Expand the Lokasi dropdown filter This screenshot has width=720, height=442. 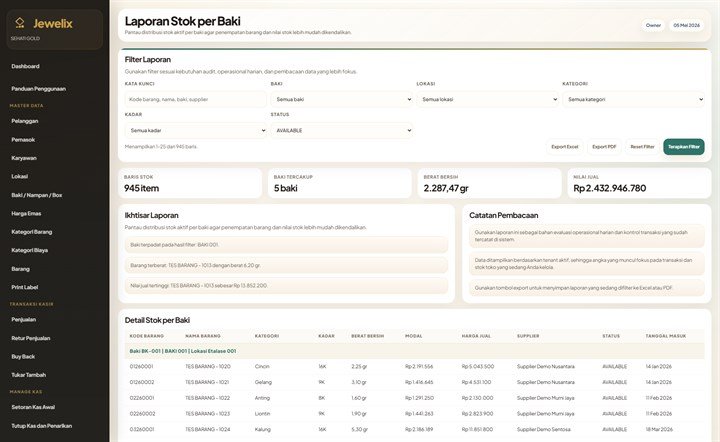[x=488, y=99]
